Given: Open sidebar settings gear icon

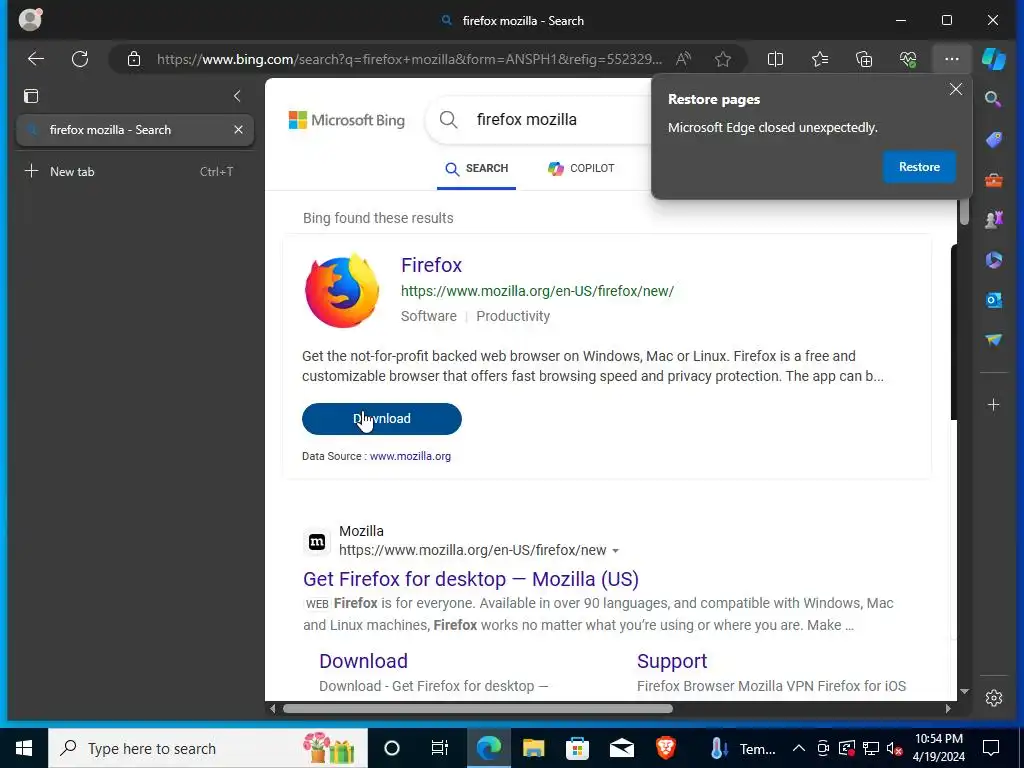Looking at the screenshot, I should (x=993, y=697).
